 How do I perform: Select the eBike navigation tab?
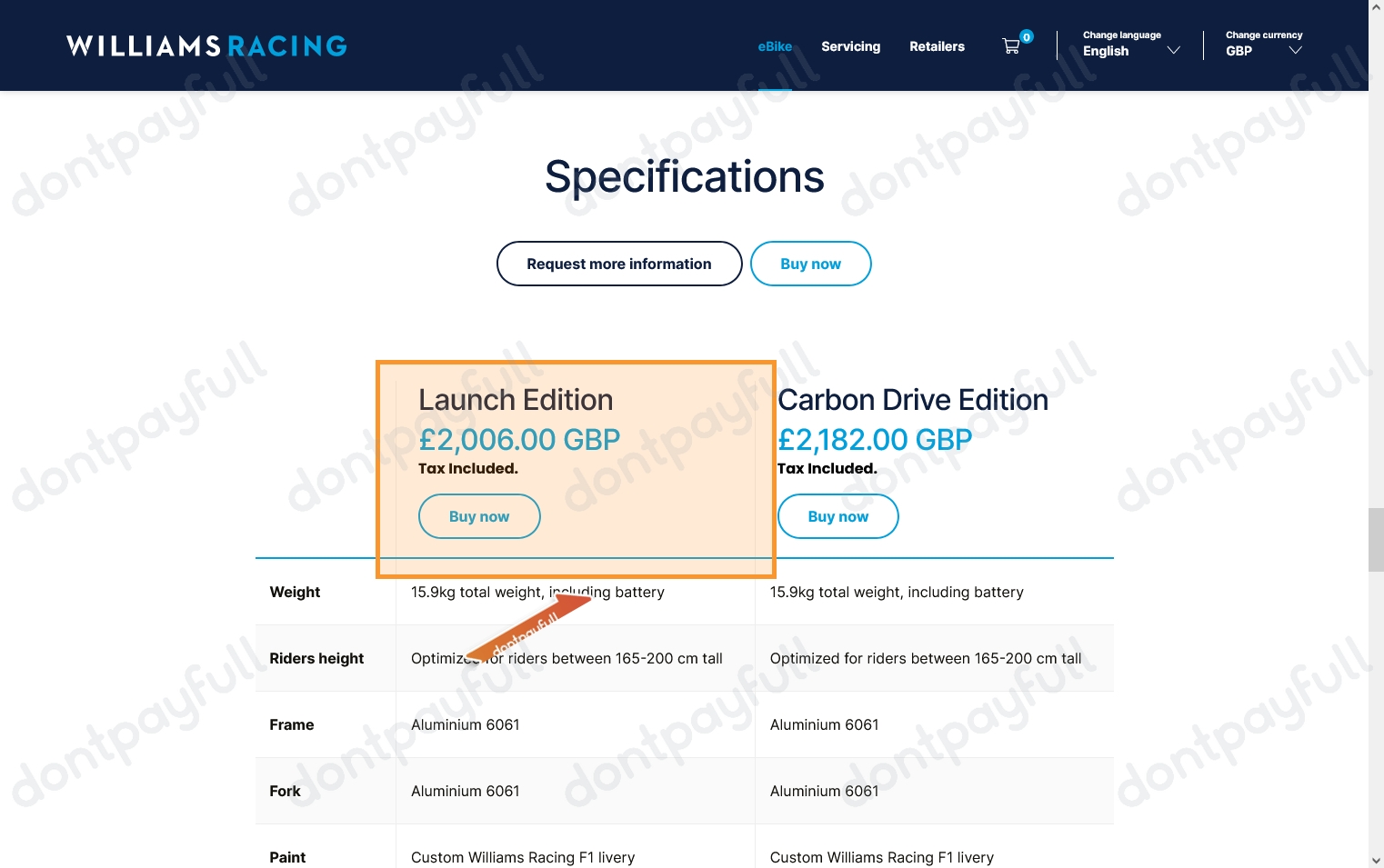775,45
